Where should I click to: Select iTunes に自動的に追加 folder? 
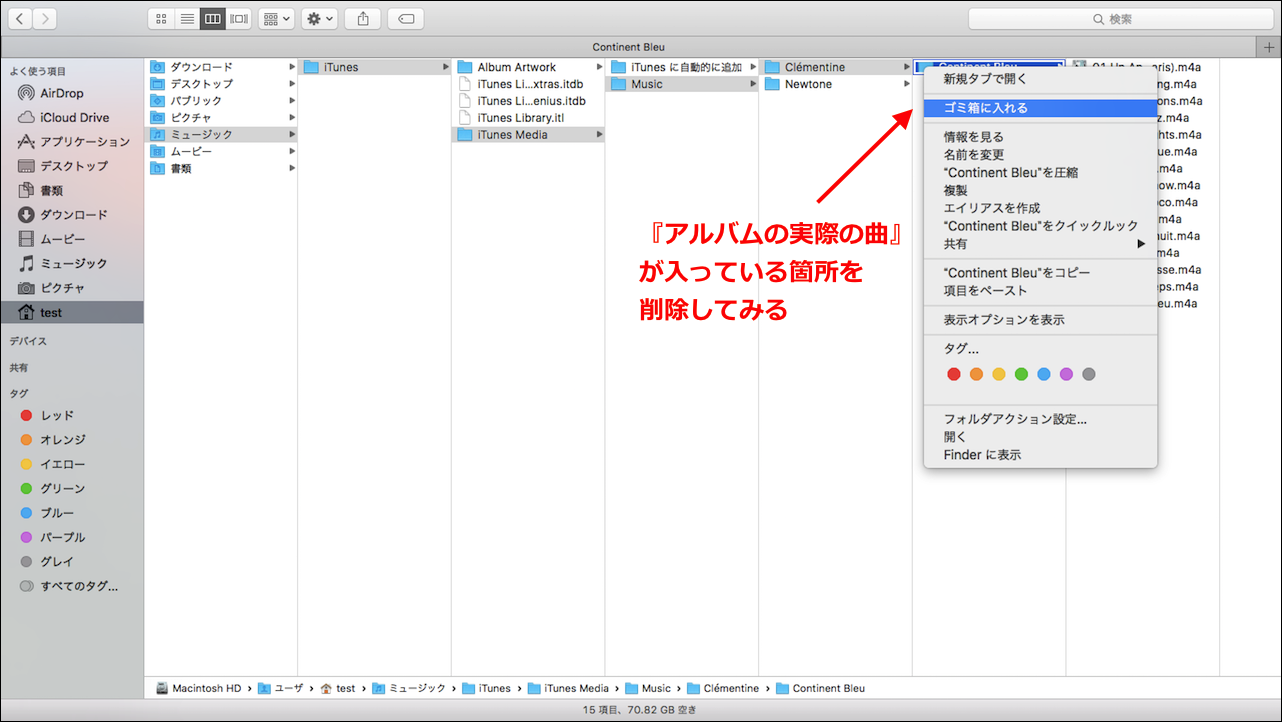pyautogui.click(x=681, y=67)
